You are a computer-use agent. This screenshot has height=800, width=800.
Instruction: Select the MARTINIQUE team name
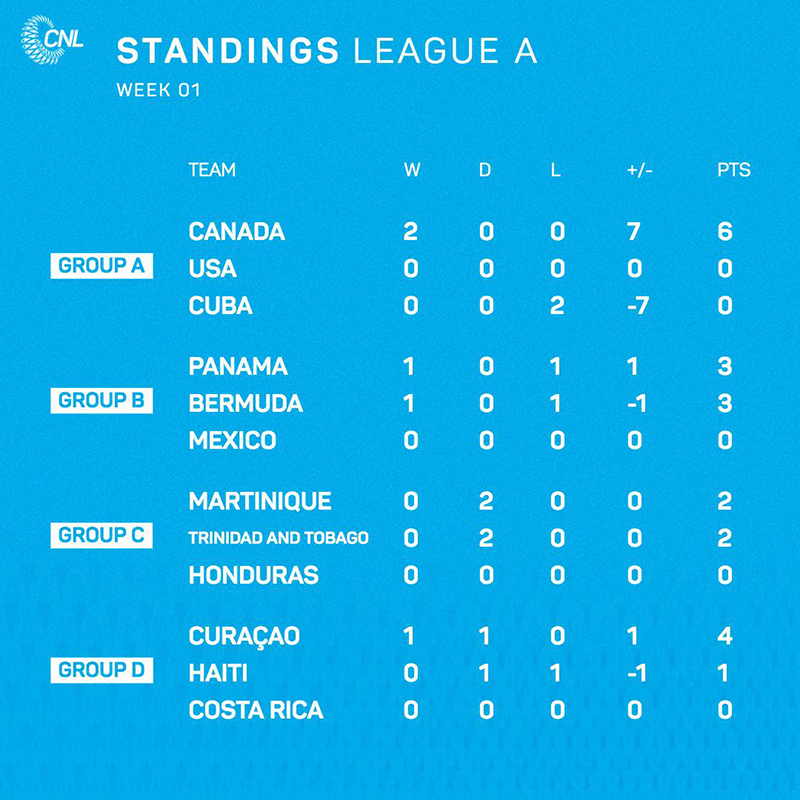click(260, 501)
